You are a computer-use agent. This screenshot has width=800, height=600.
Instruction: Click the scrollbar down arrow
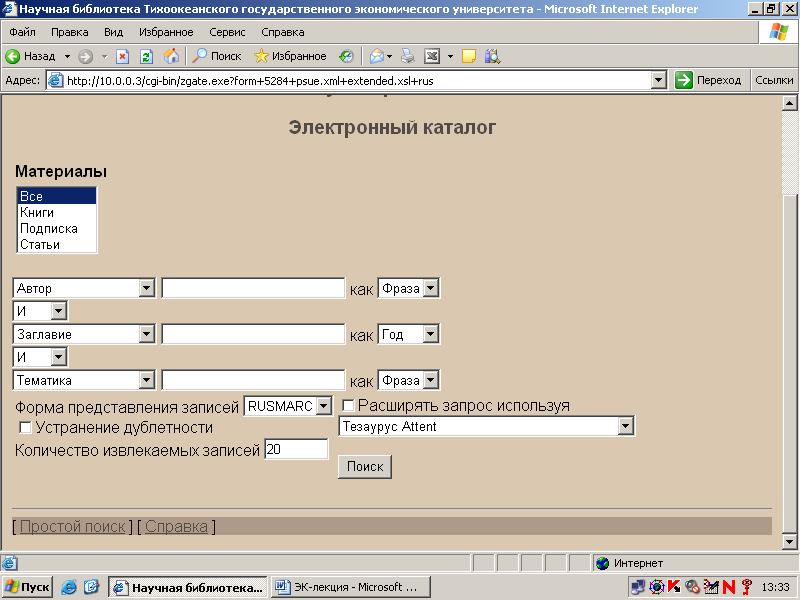tap(789, 542)
